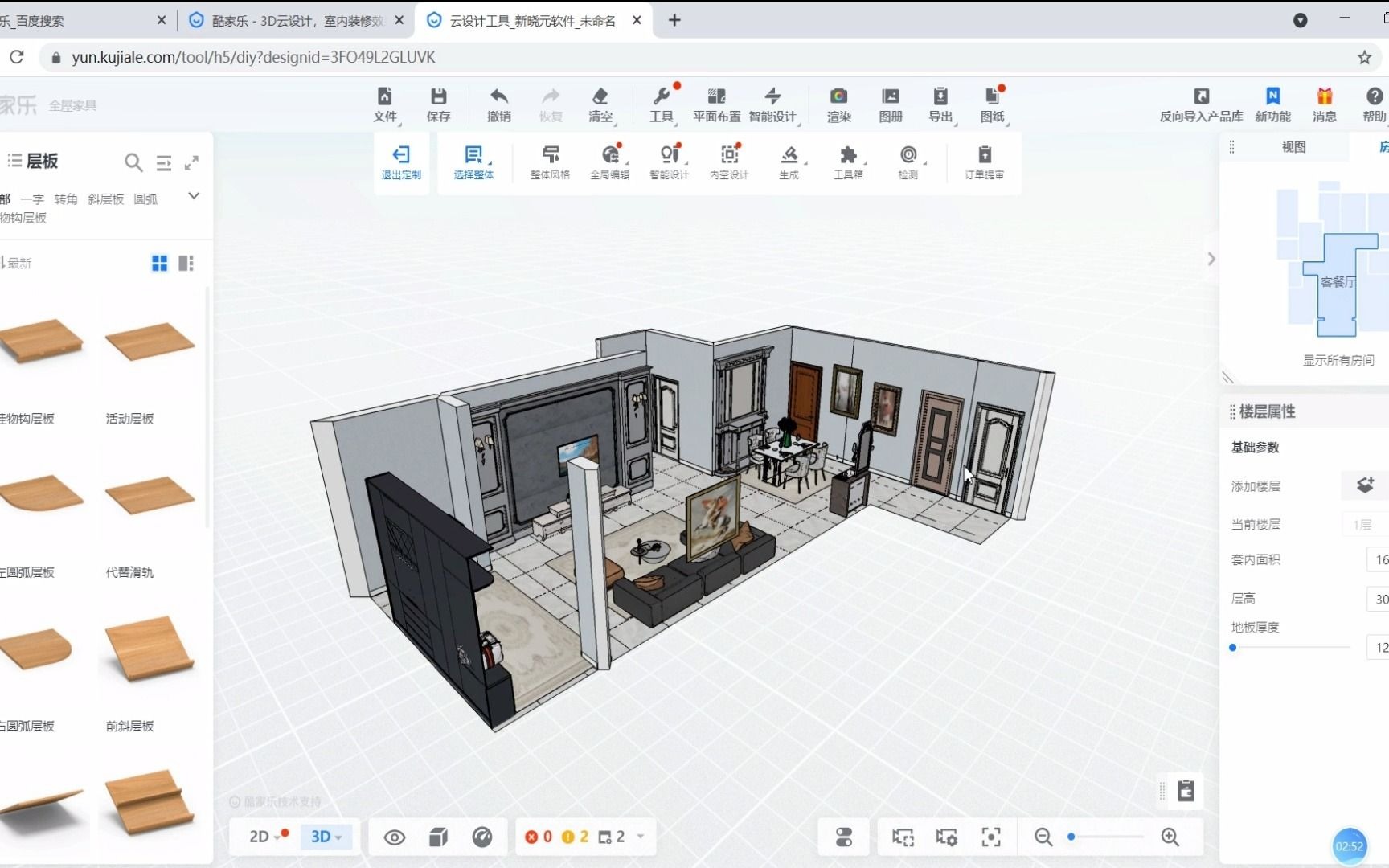
Task: View 新功能 new features
Action: (1273, 105)
